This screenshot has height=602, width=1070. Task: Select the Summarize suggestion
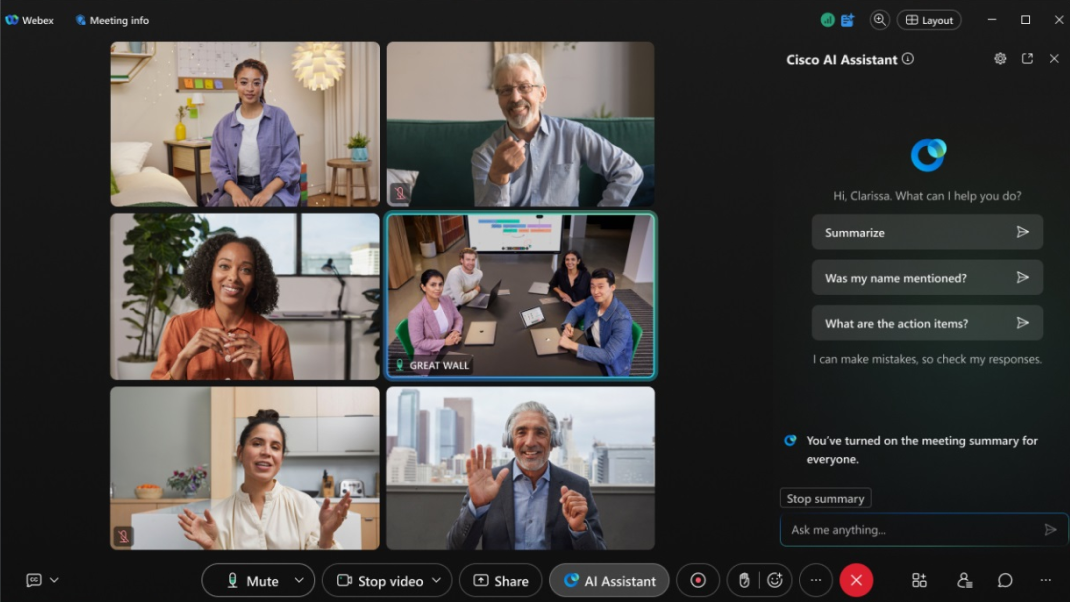926,232
